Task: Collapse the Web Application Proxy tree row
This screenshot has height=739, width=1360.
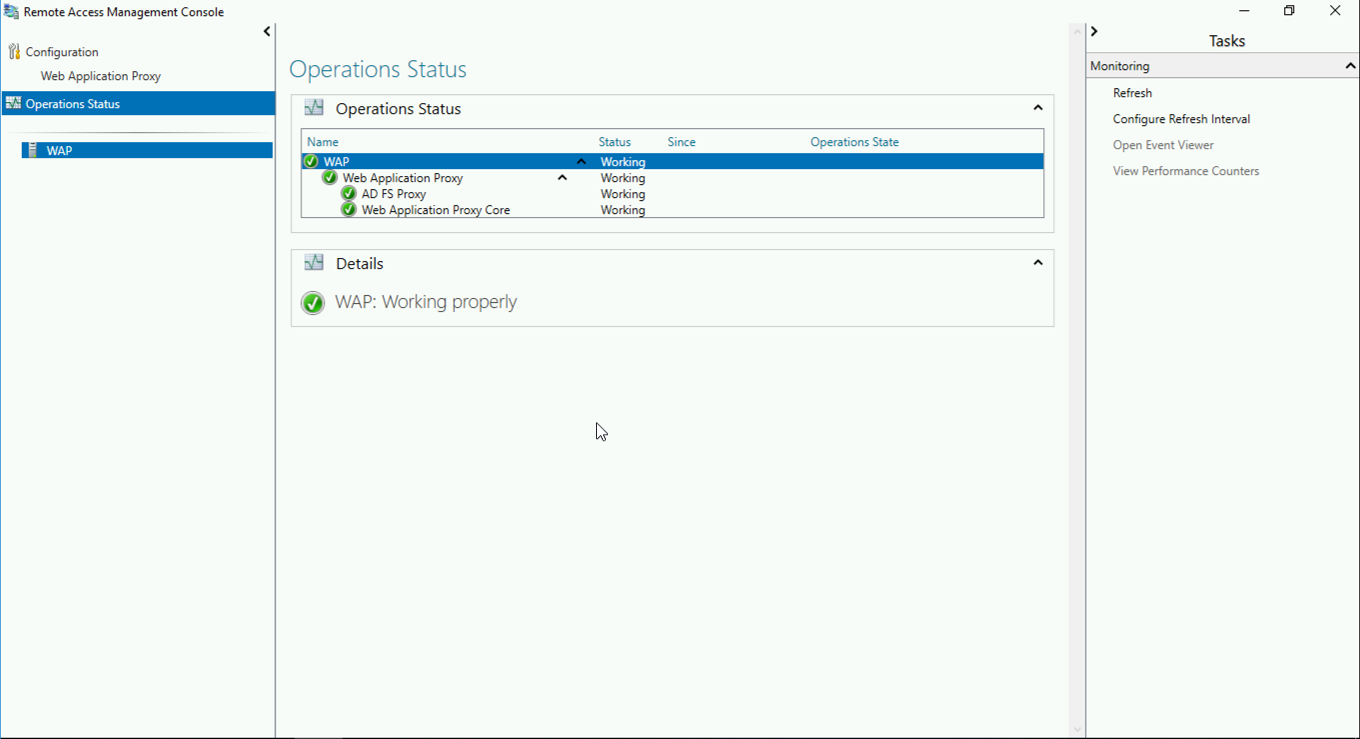Action: [562, 178]
